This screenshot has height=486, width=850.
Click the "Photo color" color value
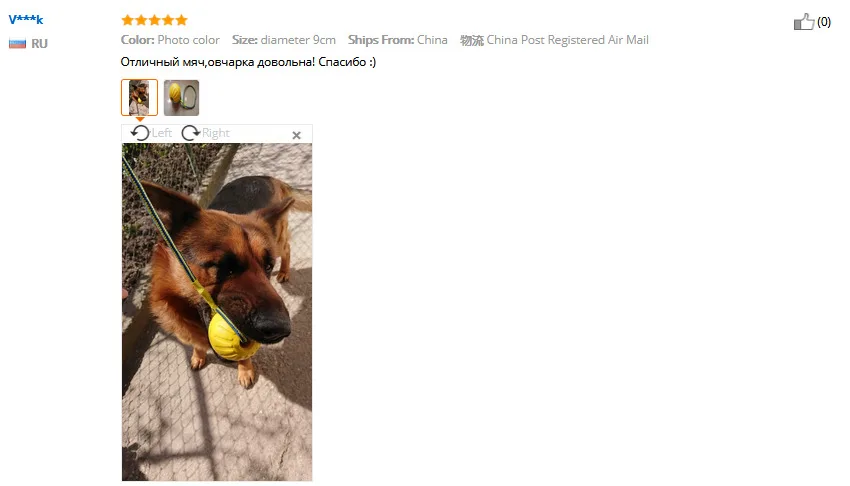point(189,40)
